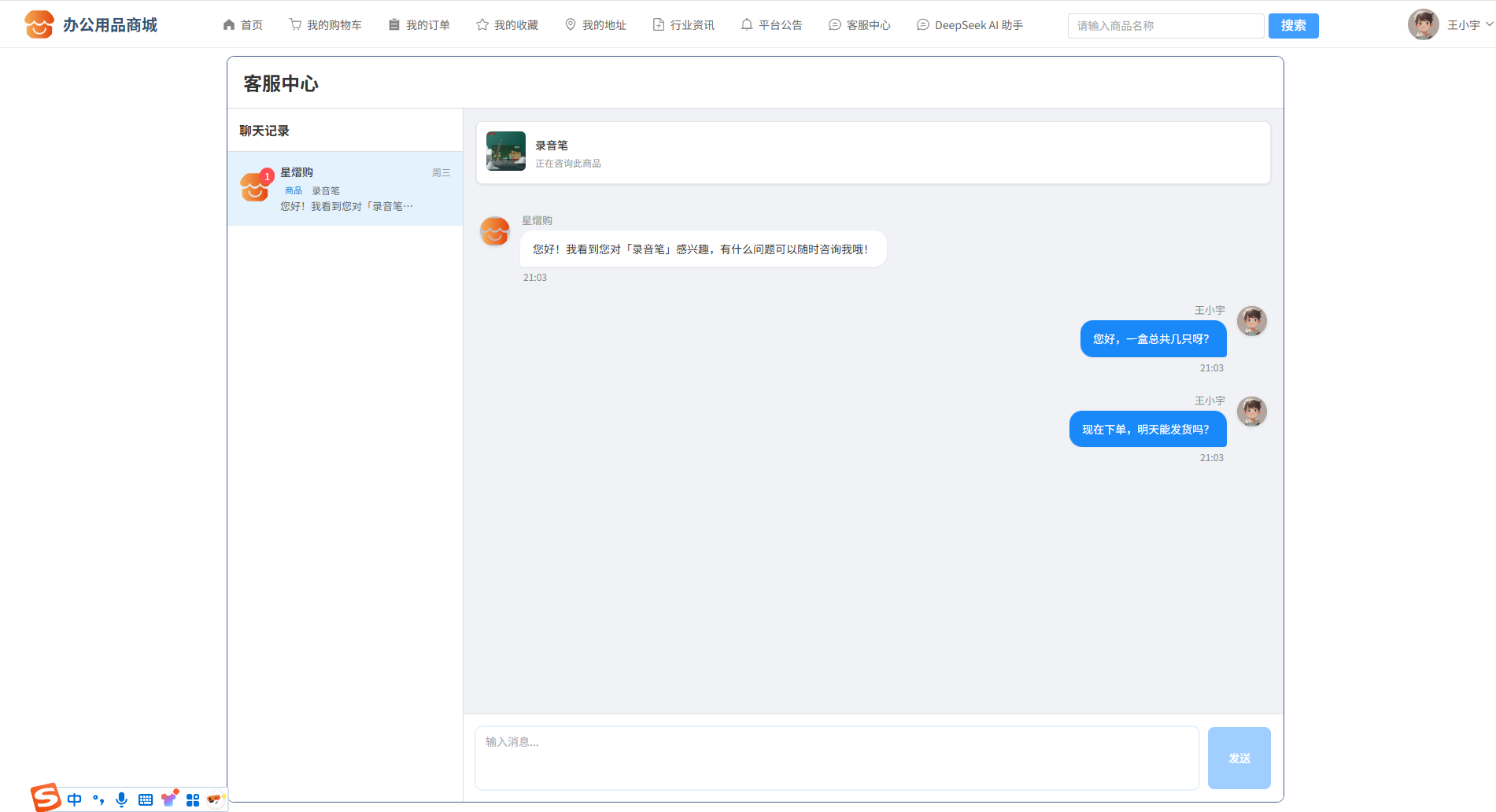This screenshot has width=1496, height=812.
Task: Go to 首页 home page
Action: [x=242, y=25]
